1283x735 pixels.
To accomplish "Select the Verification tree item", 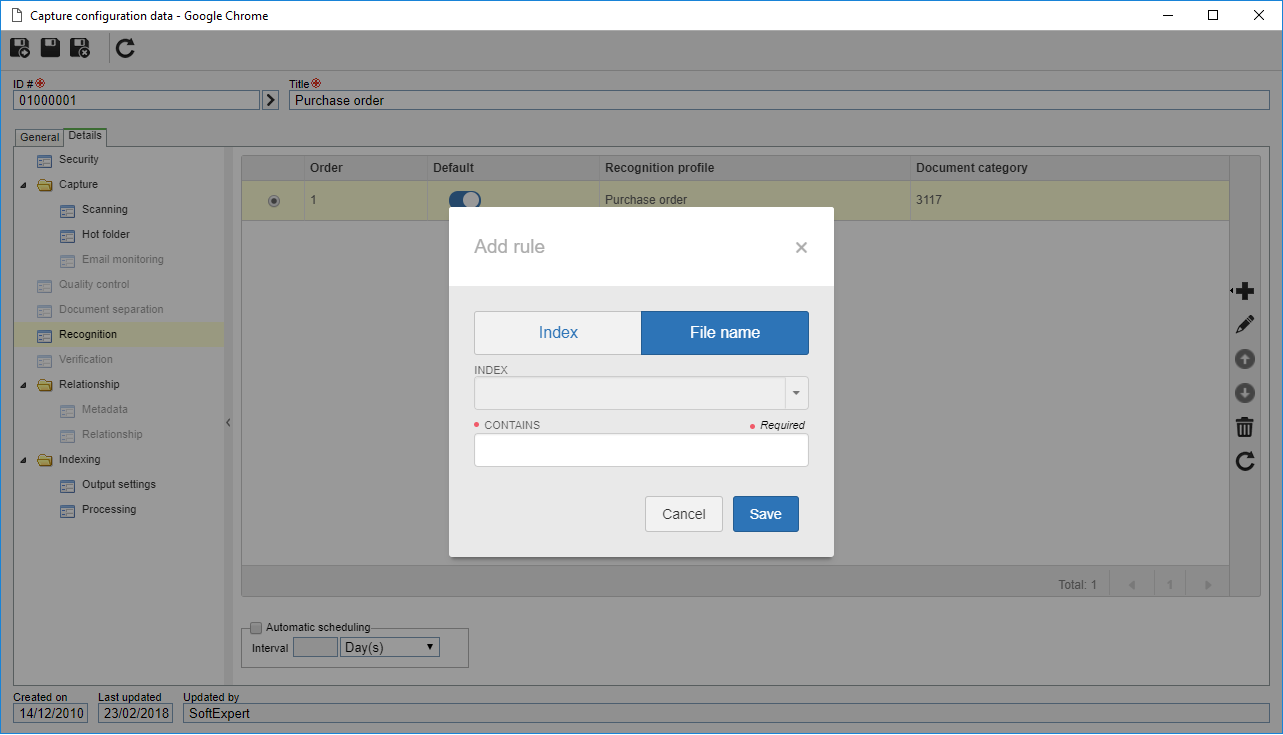I will click(86, 359).
